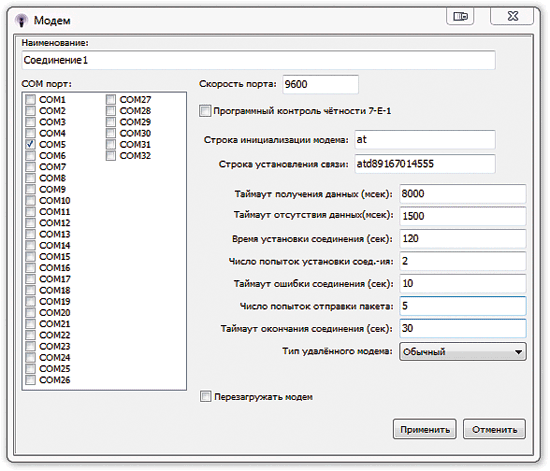550x471 pixels.
Task: Open the Тип удалённого модема dropdown
Action: click(463, 351)
